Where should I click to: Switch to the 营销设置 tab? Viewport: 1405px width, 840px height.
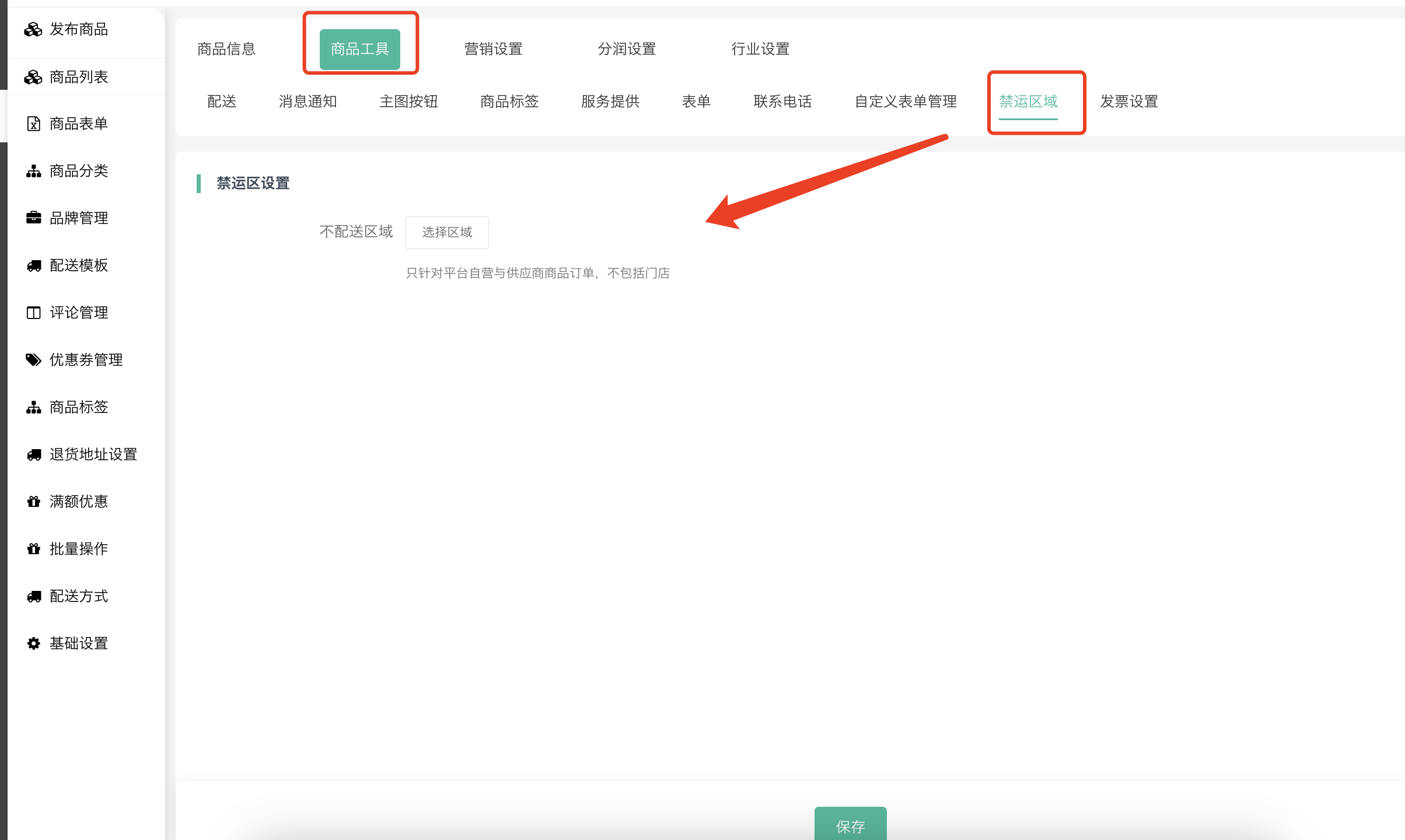(493, 49)
